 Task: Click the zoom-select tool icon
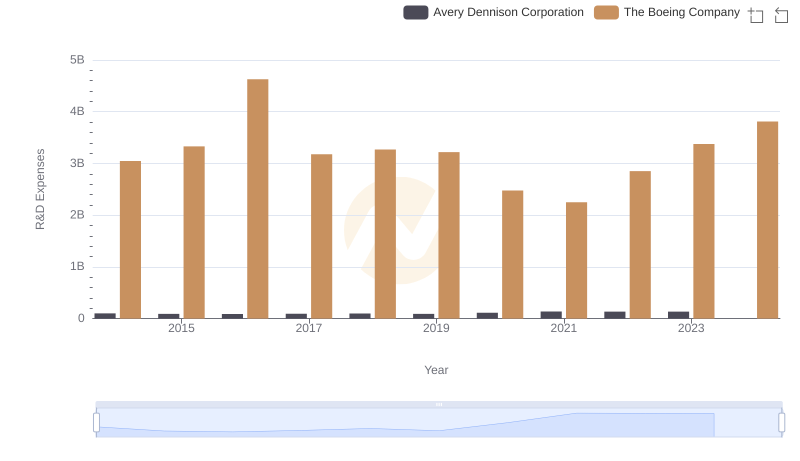tap(756, 15)
